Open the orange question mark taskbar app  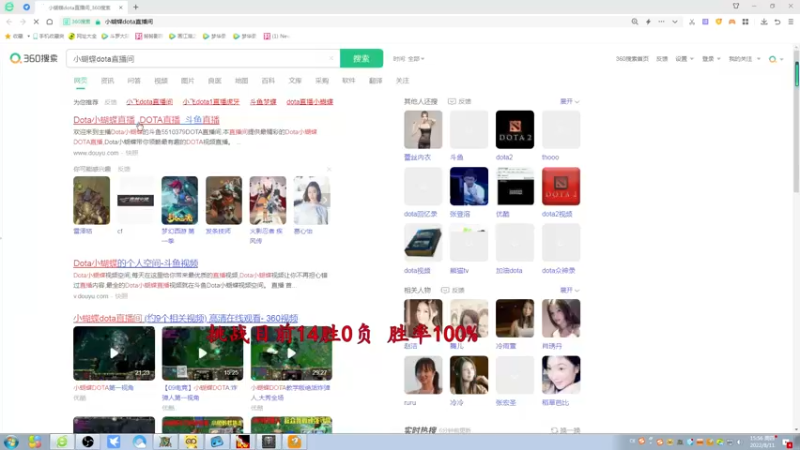294,441
